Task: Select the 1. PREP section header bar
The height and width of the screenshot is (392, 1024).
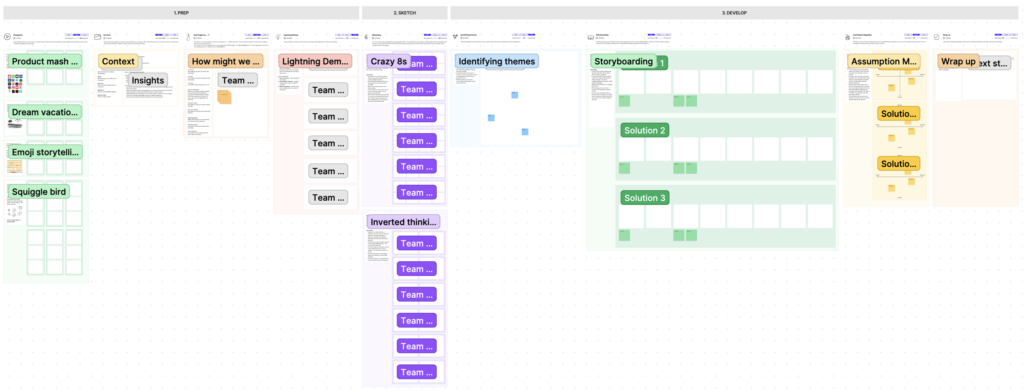Action: tap(181, 12)
